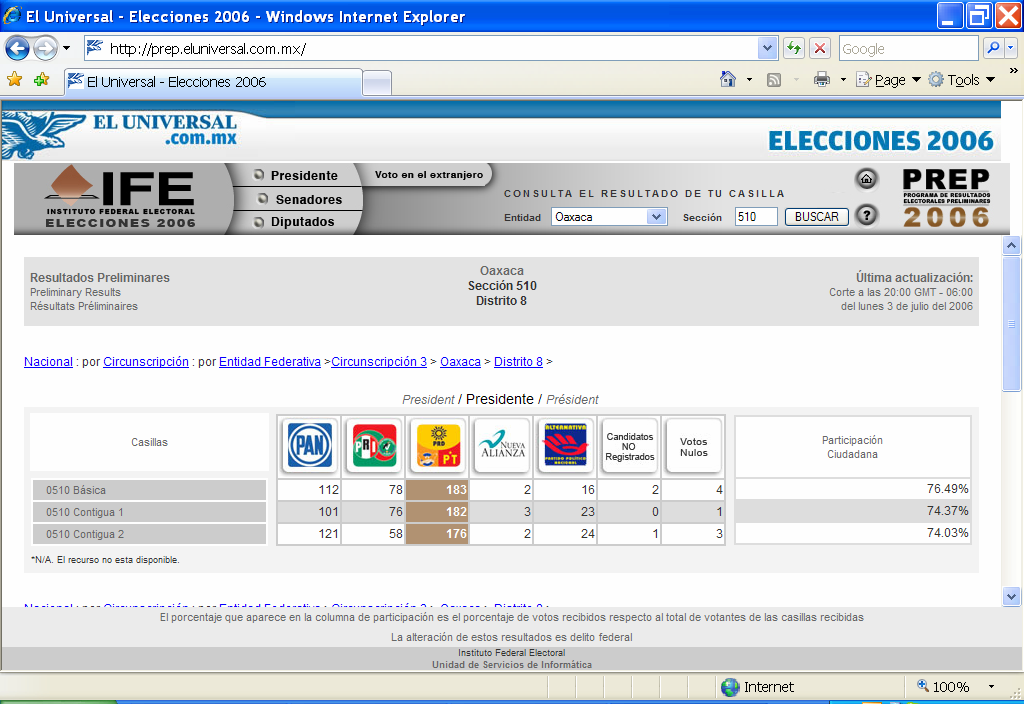Show more toolbar items chevron

[x=1013, y=71]
